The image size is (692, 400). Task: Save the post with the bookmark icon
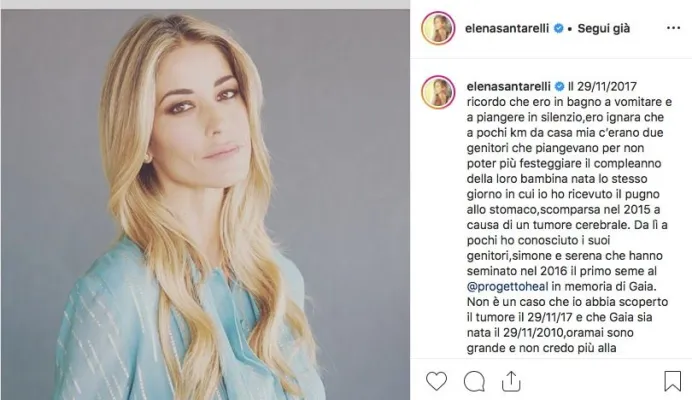click(x=672, y=381)
